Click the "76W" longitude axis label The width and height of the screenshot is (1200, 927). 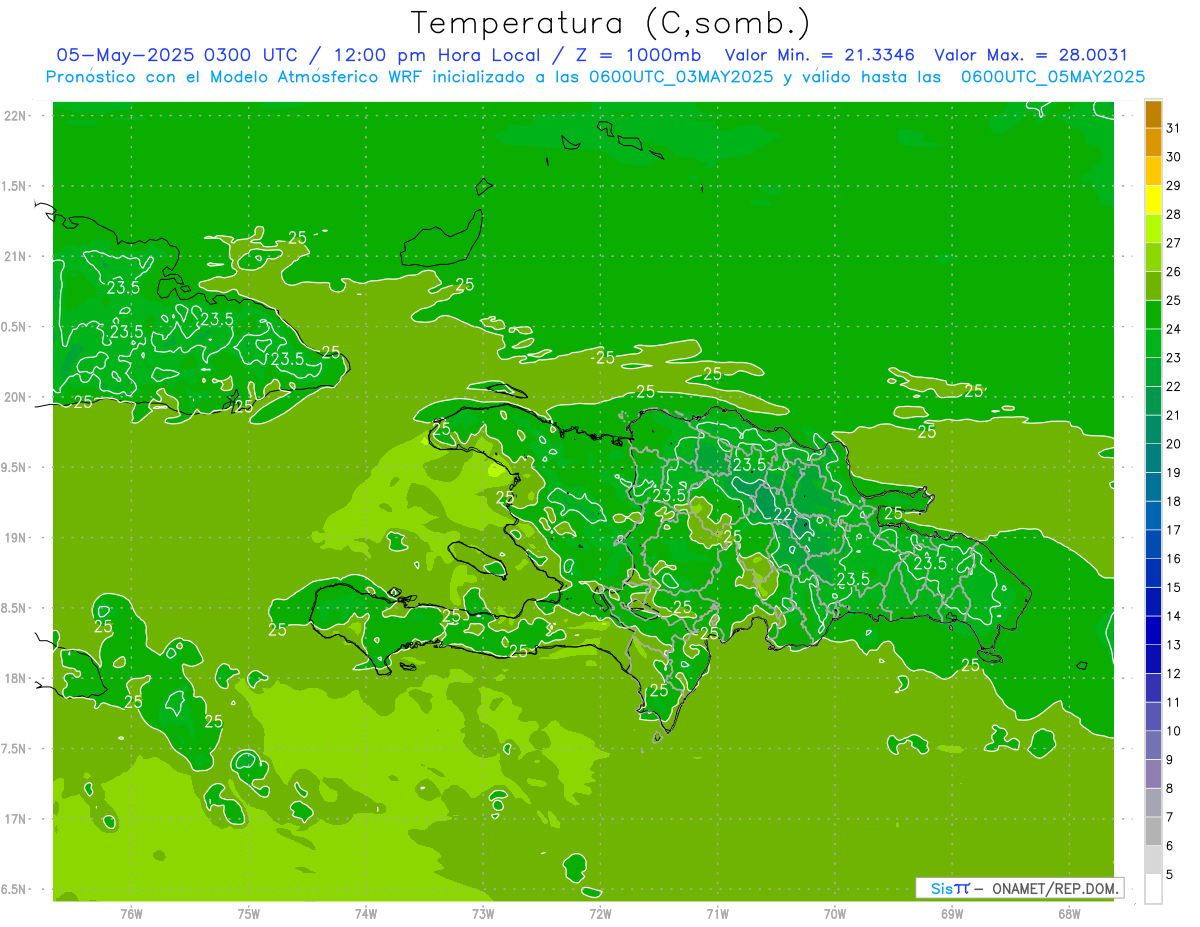point(131,914)
